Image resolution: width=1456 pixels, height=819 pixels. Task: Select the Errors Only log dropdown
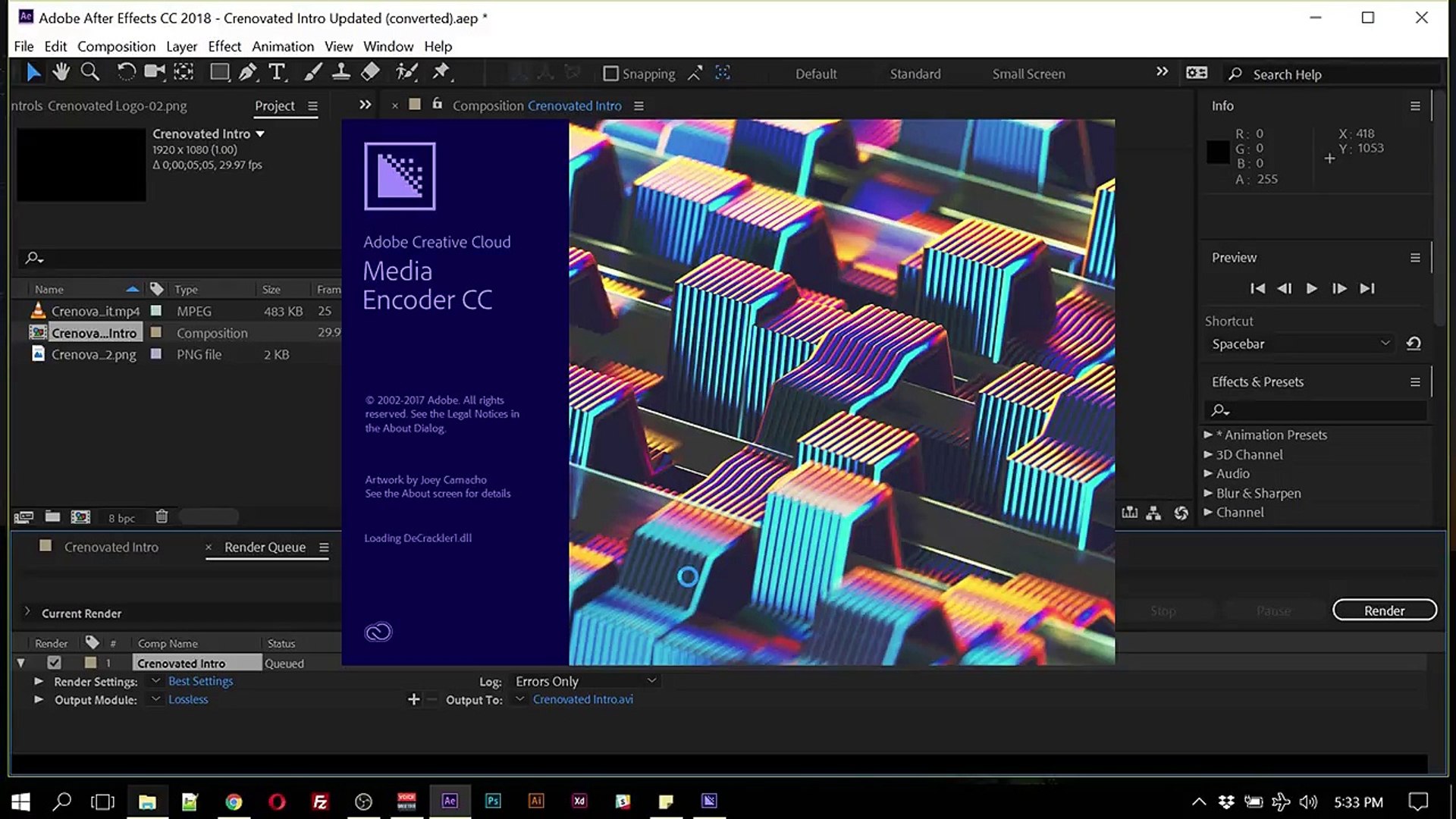[585, 681]
